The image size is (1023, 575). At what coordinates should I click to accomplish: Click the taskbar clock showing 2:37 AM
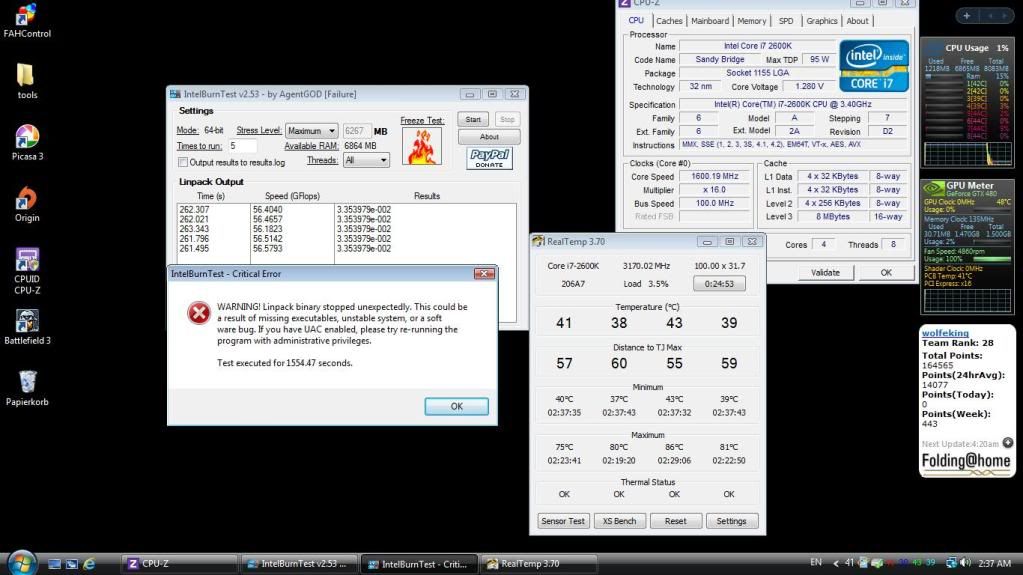(994, 563)
